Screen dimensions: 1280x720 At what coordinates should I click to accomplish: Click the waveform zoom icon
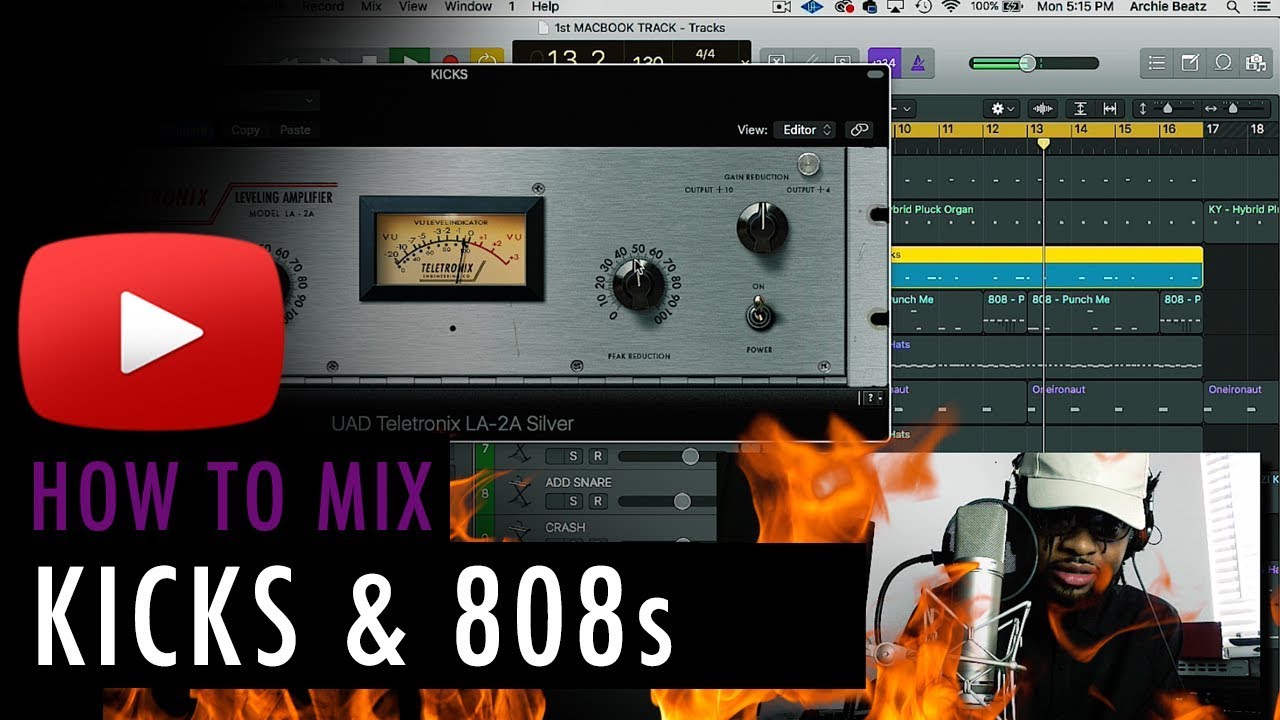(x=1042, y=108)
